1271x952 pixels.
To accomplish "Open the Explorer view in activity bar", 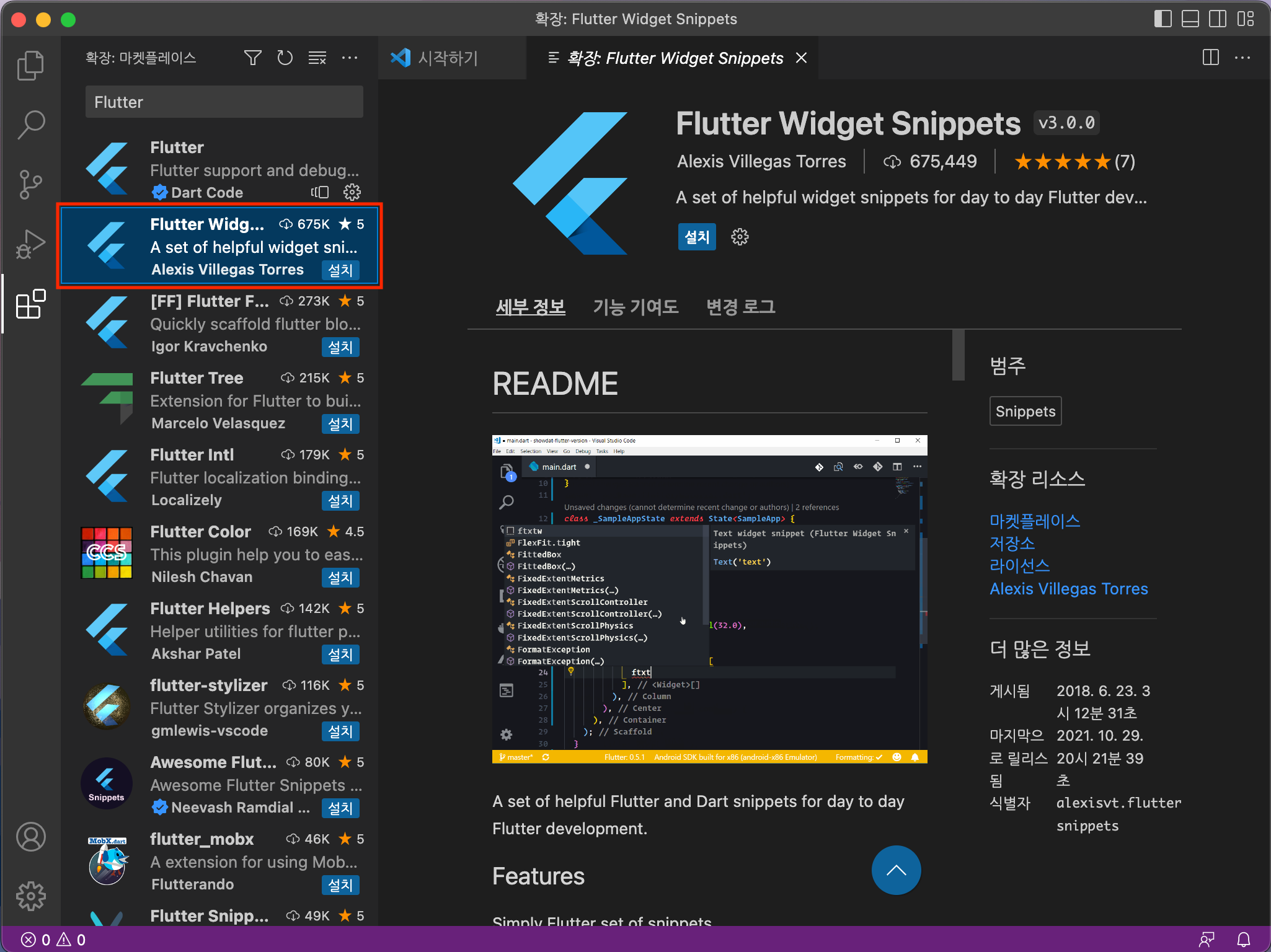I will tap(30, 65).
